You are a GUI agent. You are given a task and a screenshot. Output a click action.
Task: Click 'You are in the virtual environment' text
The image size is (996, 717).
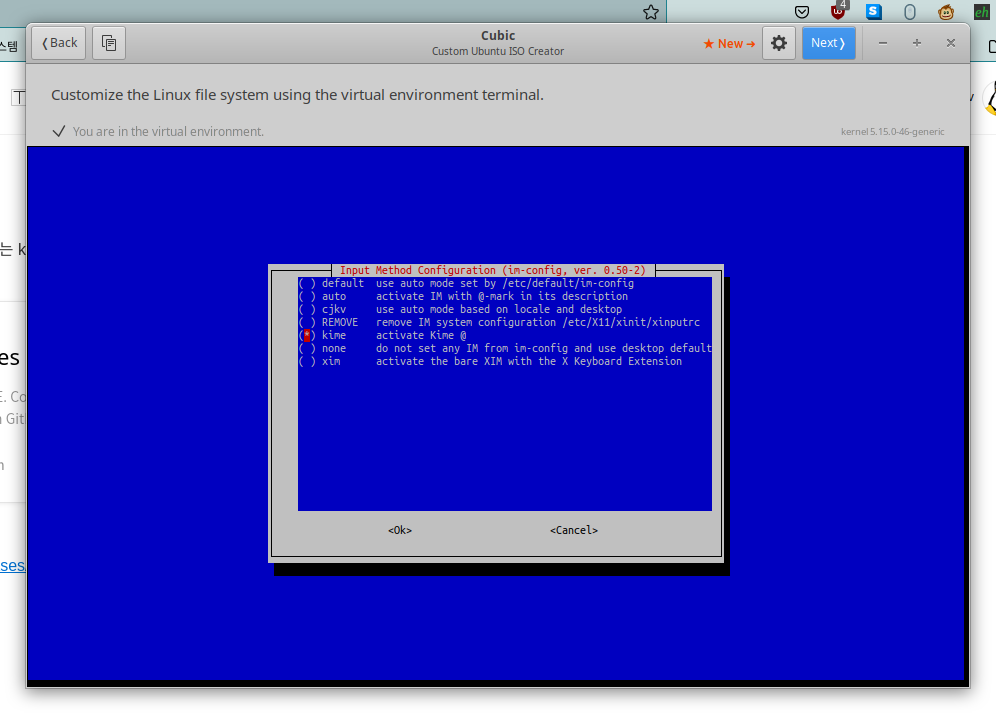pos(168,131)
